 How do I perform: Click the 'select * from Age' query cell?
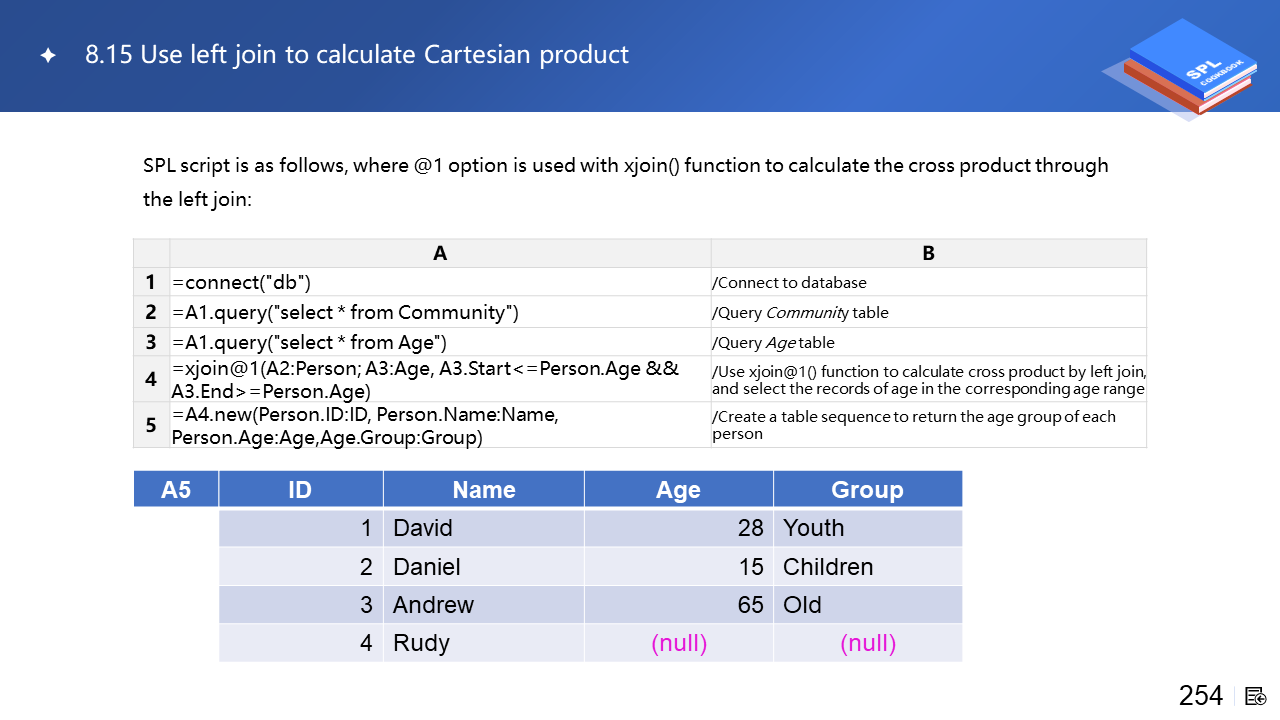point(440,342)
